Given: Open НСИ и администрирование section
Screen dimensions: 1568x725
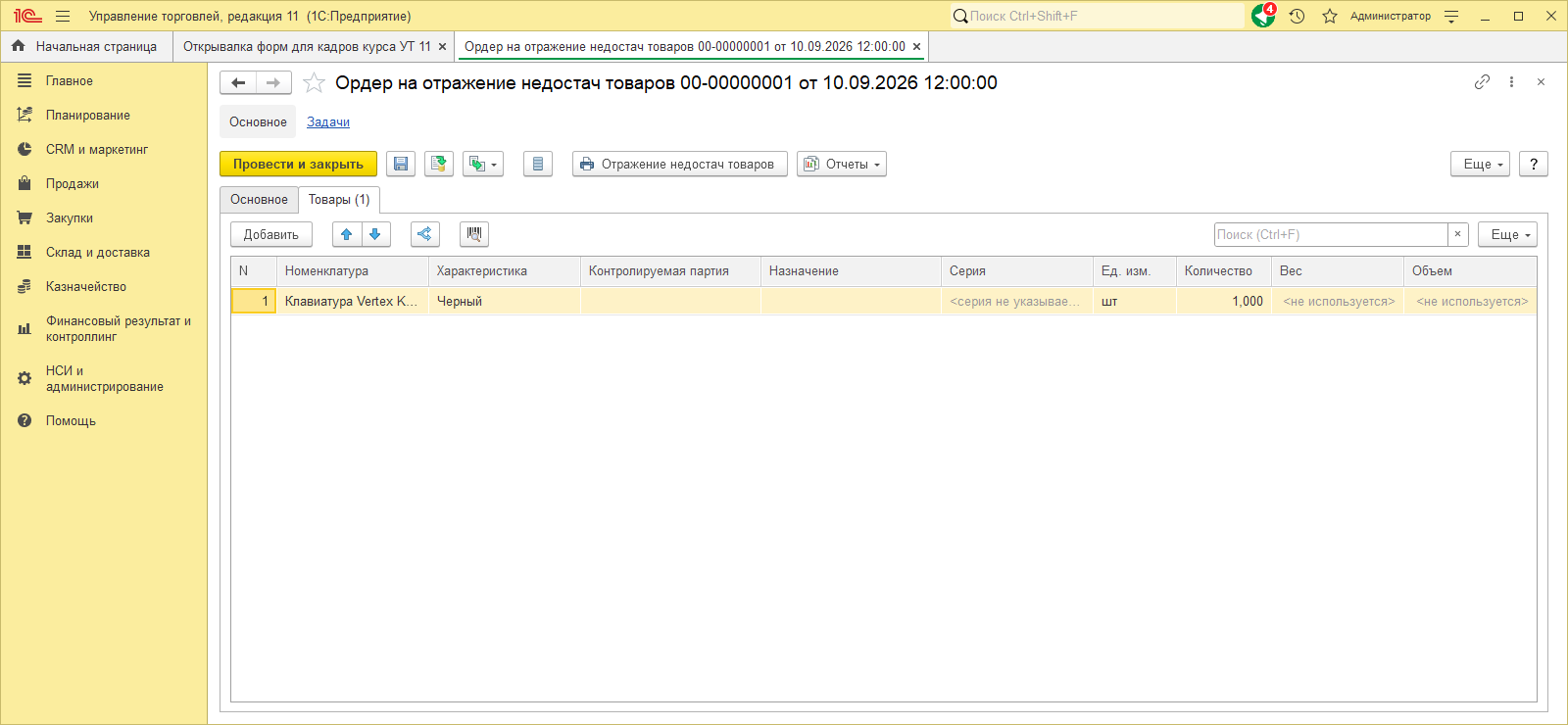Looking at the screenshot, I should 105,379.
